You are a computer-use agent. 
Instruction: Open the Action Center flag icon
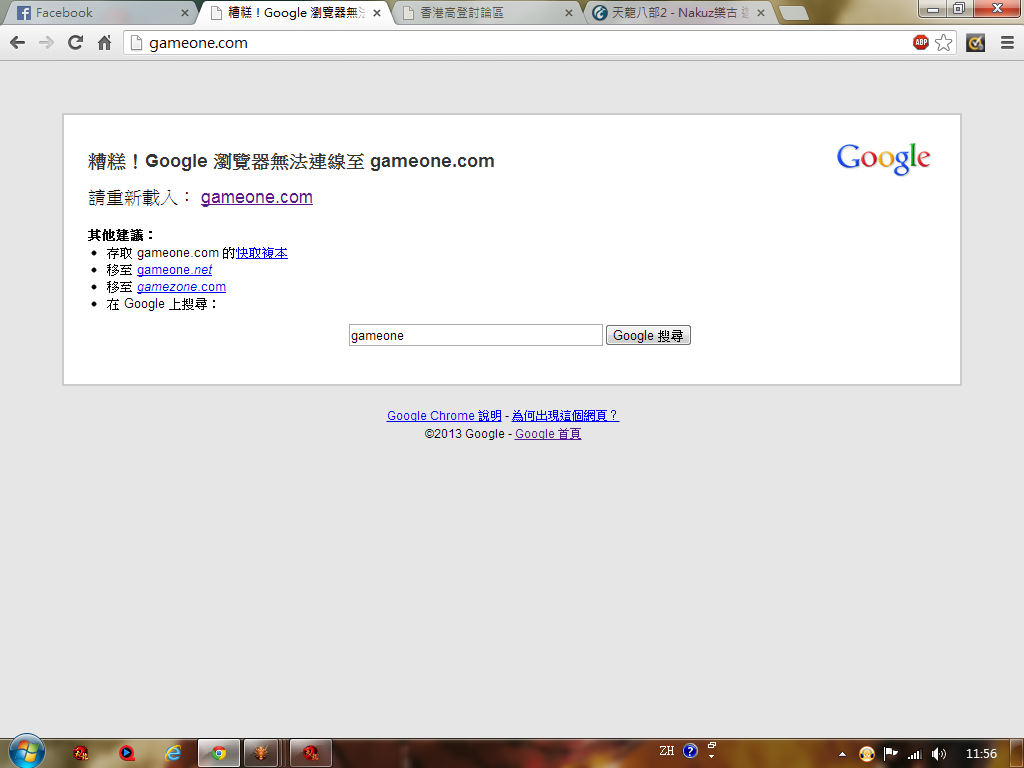[x=891, y=754]
